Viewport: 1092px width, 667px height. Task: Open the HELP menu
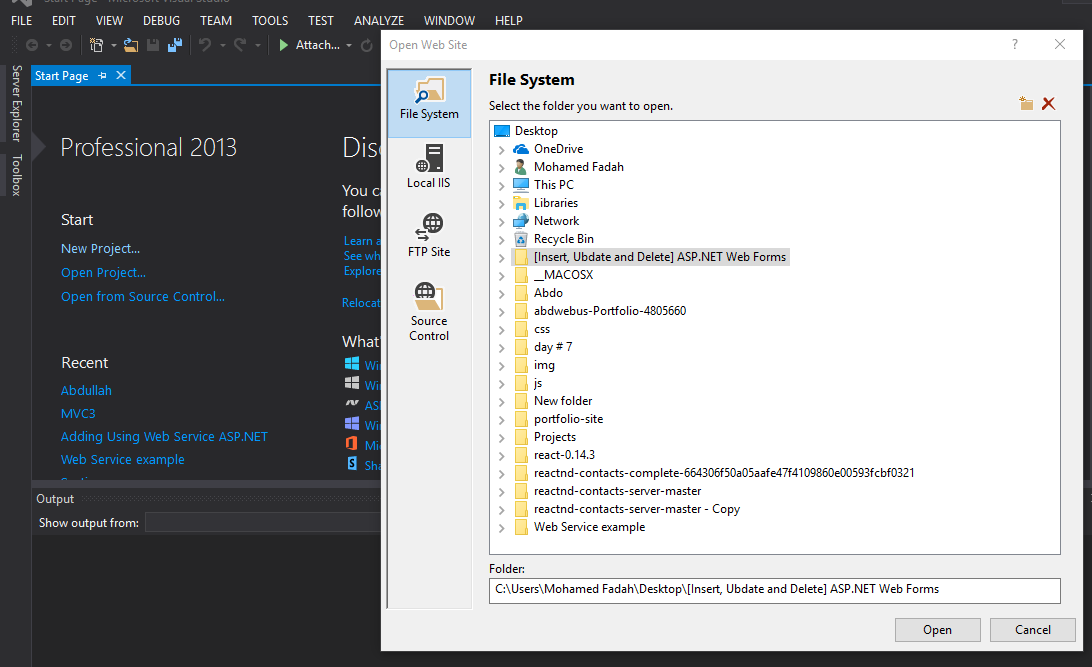coord(508,21)
